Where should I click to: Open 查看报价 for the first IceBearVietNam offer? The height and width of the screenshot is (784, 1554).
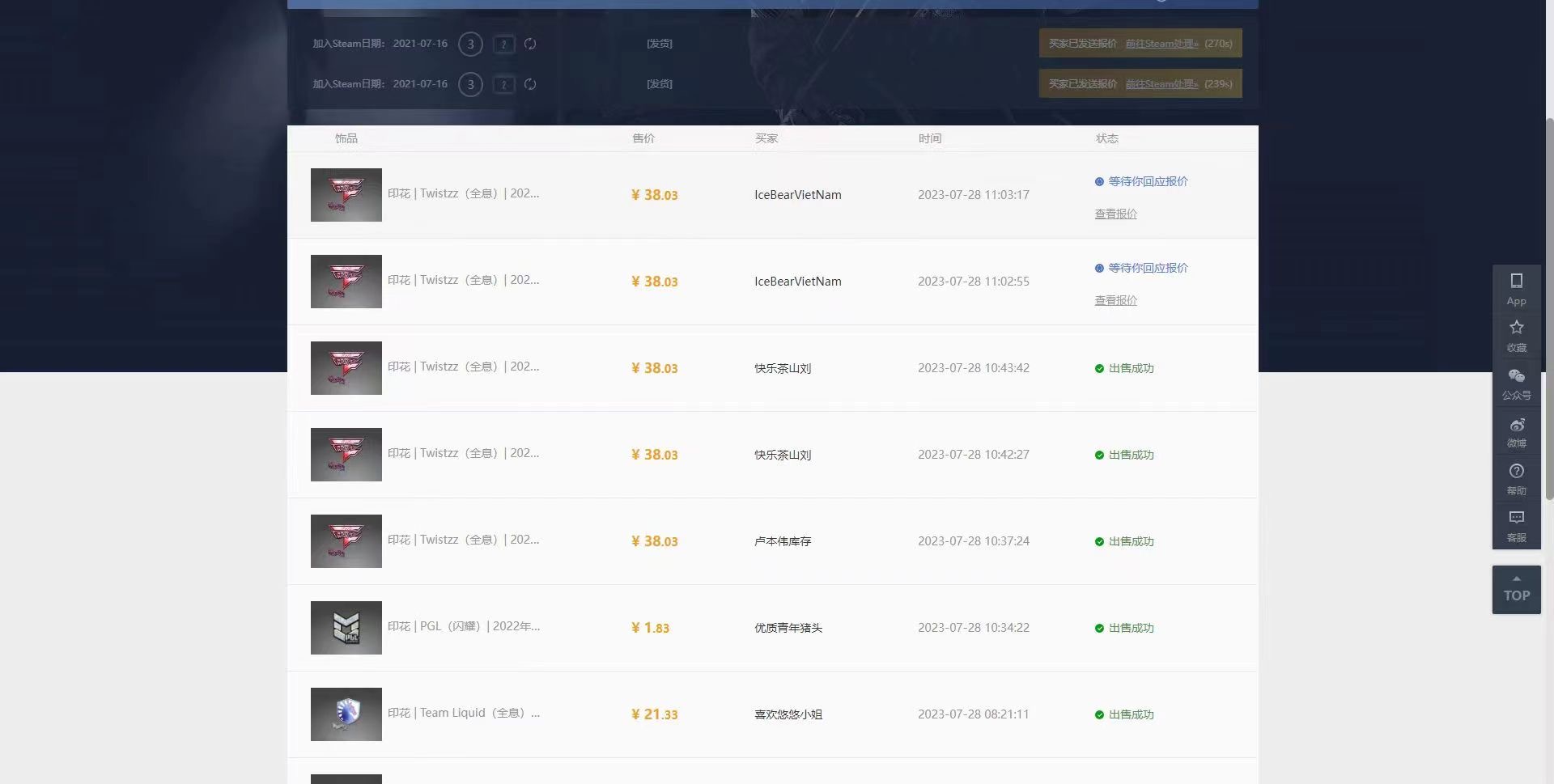point(1115,213)
